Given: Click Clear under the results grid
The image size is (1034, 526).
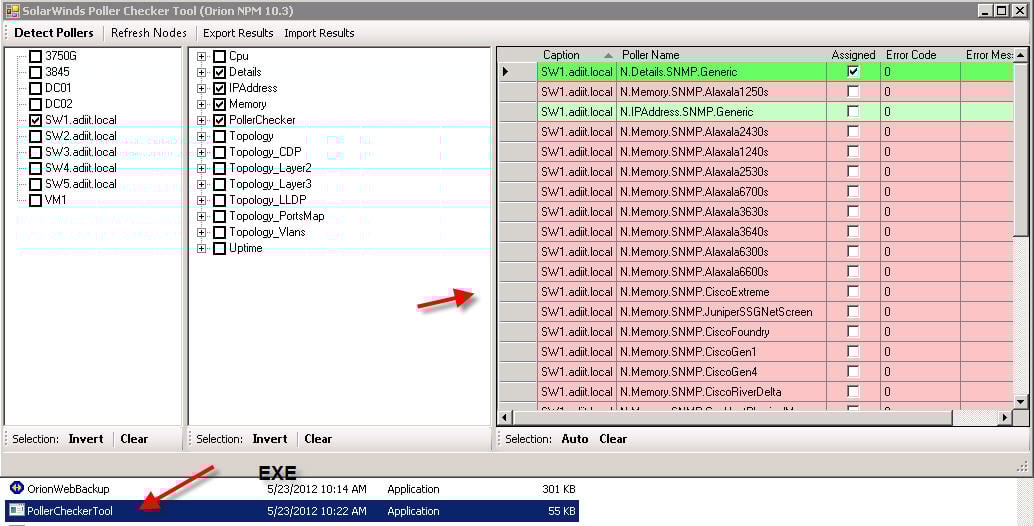Looking at the screenshot, I should click(613, 439).
